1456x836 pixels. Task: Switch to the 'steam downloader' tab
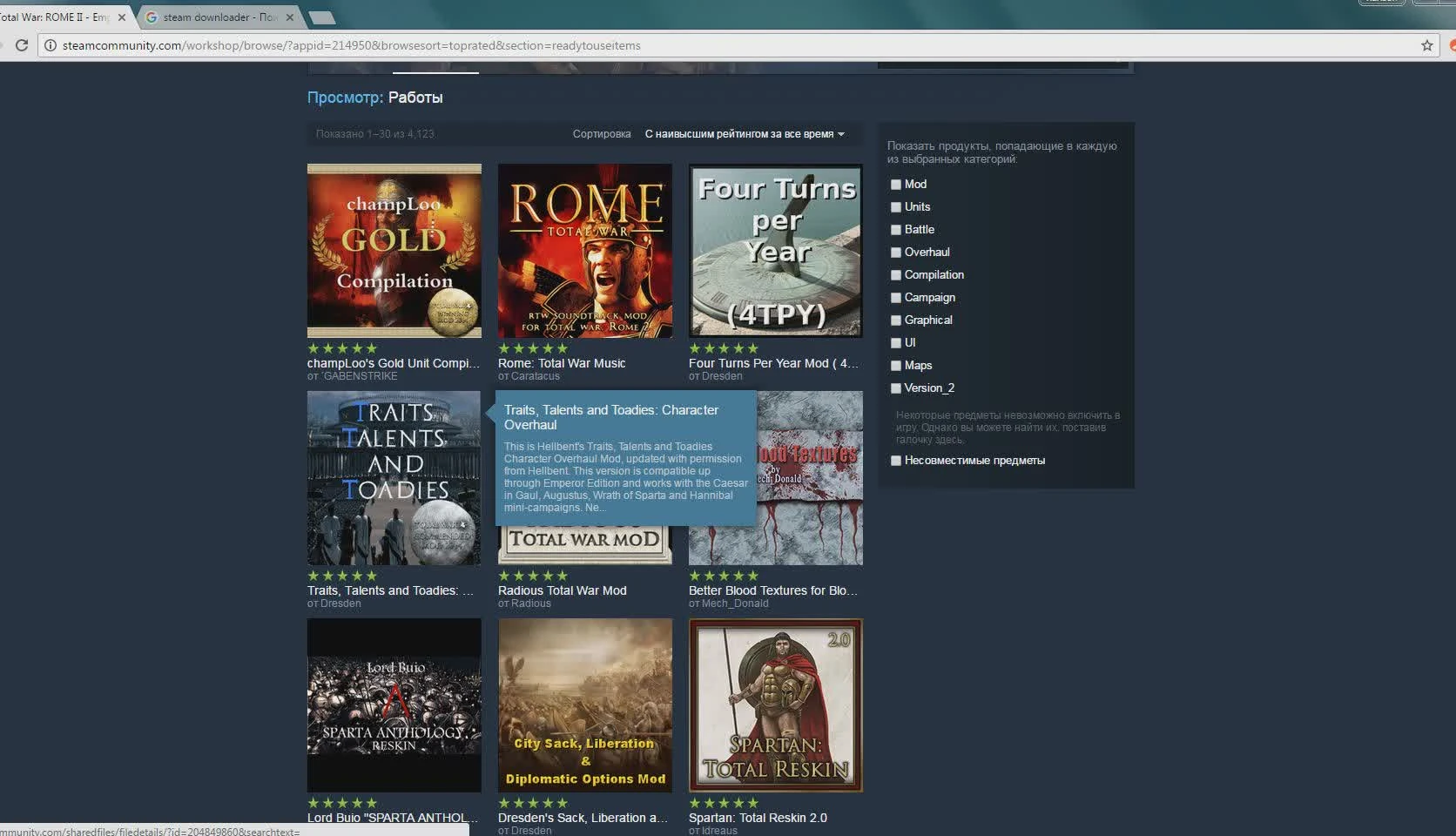[218, 16]
